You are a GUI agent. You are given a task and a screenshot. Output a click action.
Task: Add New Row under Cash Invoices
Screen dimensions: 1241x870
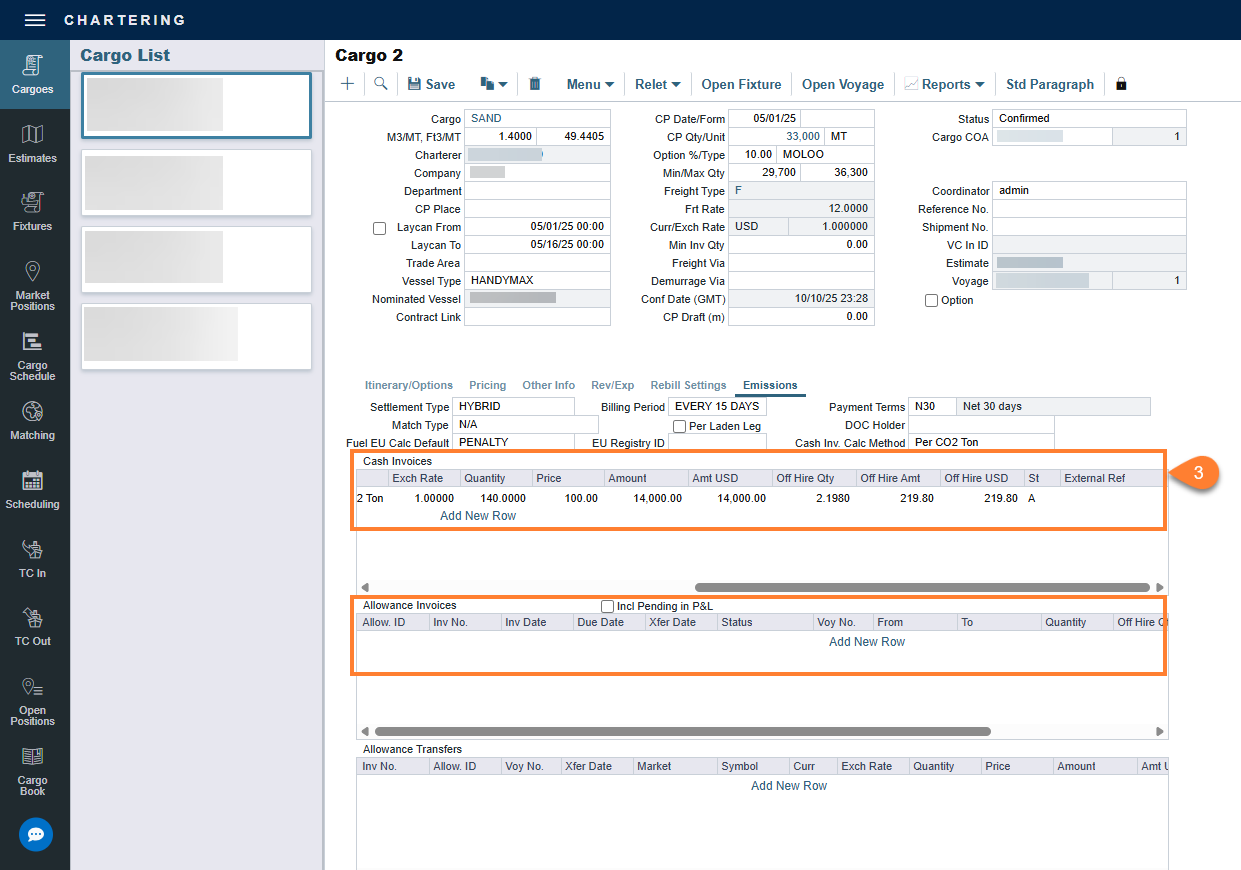click(x=478, y=516)
